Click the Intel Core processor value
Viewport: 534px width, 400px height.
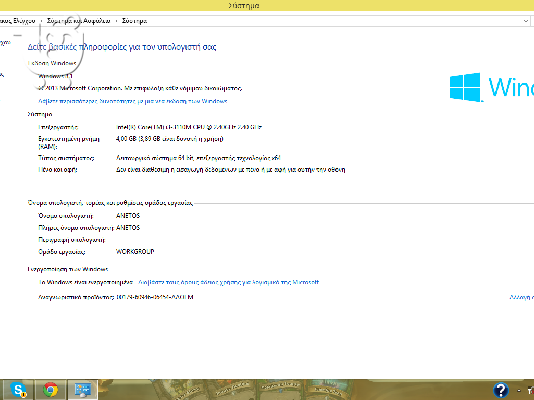(189, 127)
